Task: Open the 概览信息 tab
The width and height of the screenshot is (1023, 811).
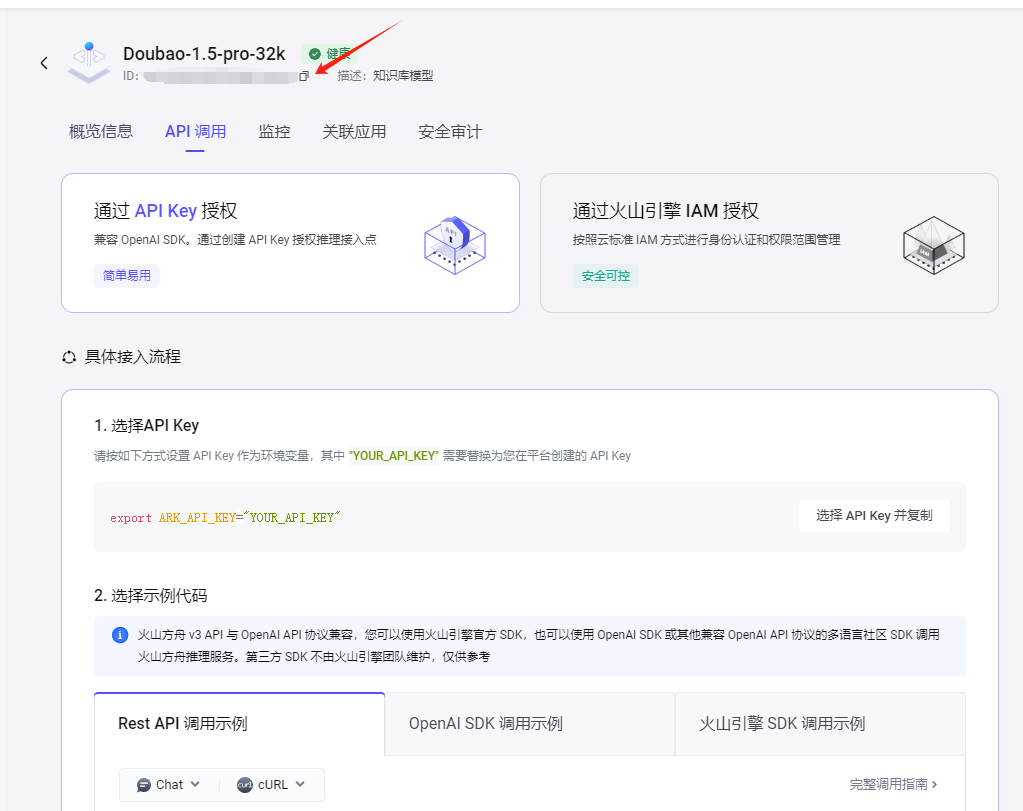Action: [101, 132]
